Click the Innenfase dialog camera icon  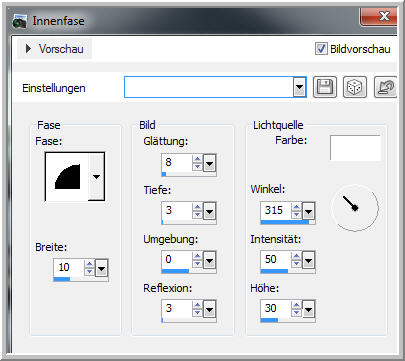[x=20, y=21]
